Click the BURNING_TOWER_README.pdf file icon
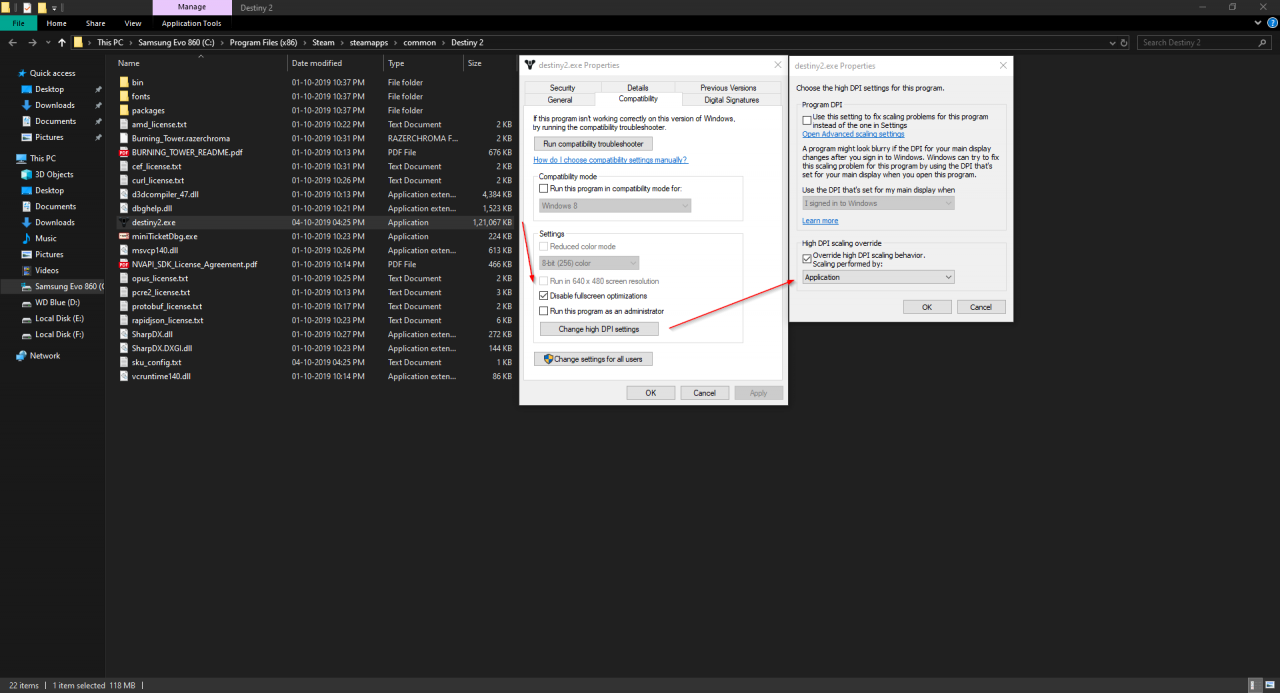This screenshot has height=693, width=1280. pos(124,153)
